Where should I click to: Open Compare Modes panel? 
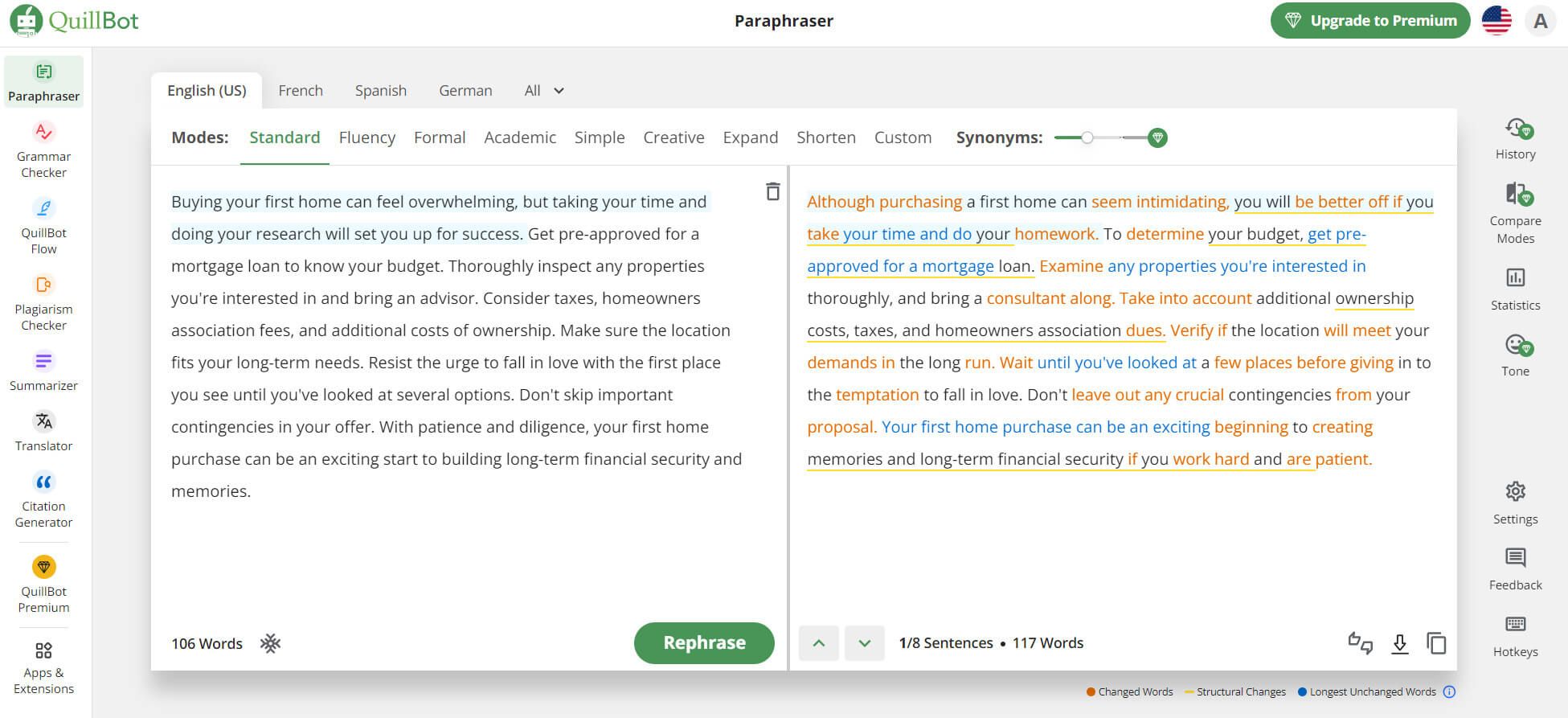pyautogui.click(x=1515, y=212)
